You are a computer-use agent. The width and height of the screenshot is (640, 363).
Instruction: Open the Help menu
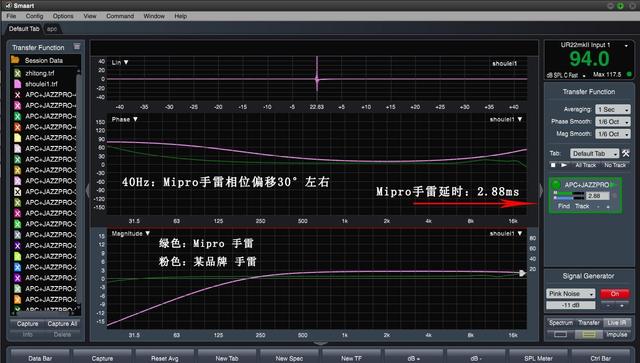click(x=180, y=16)
